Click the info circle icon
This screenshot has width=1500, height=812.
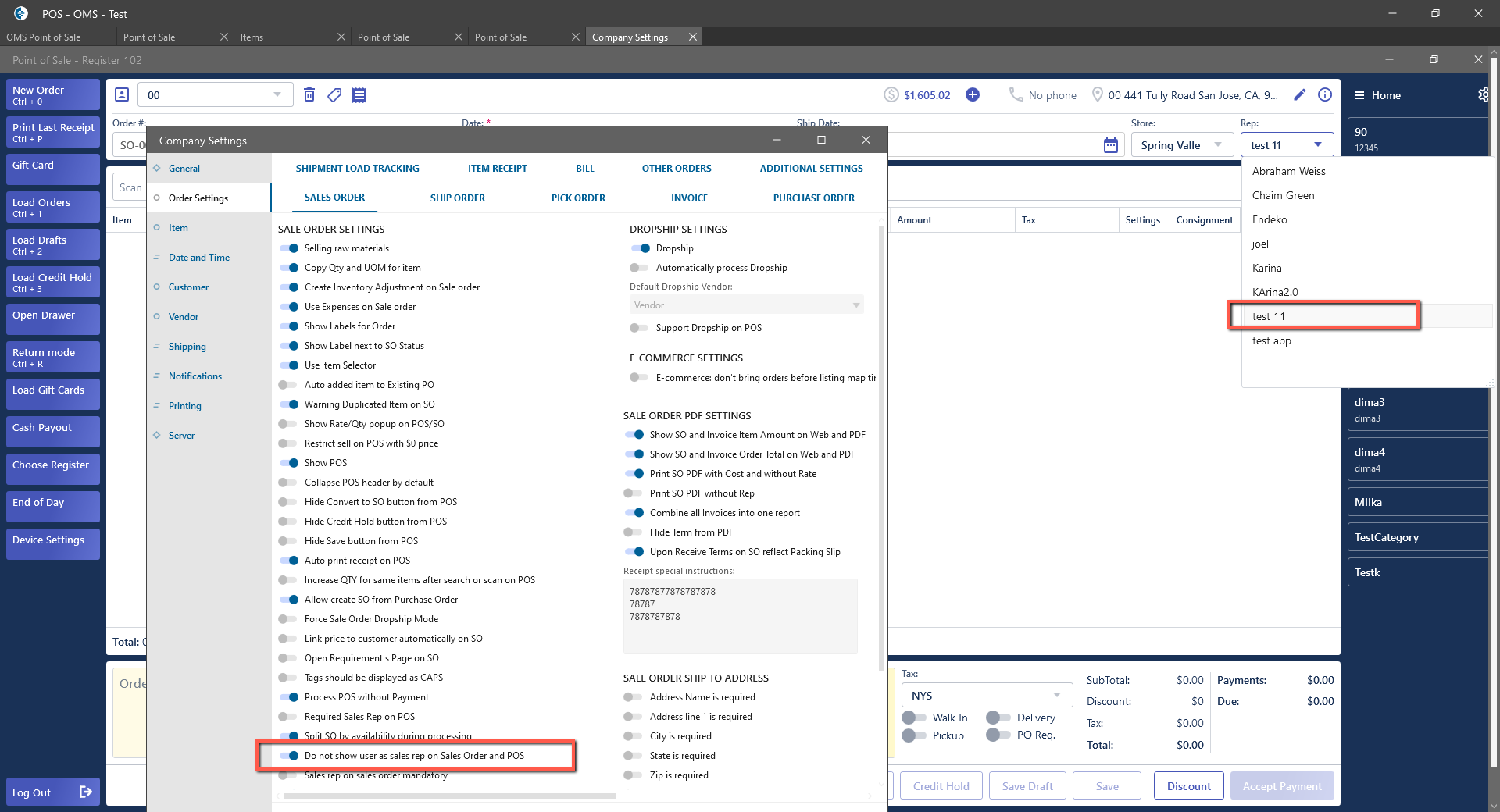coord(1325,95)
